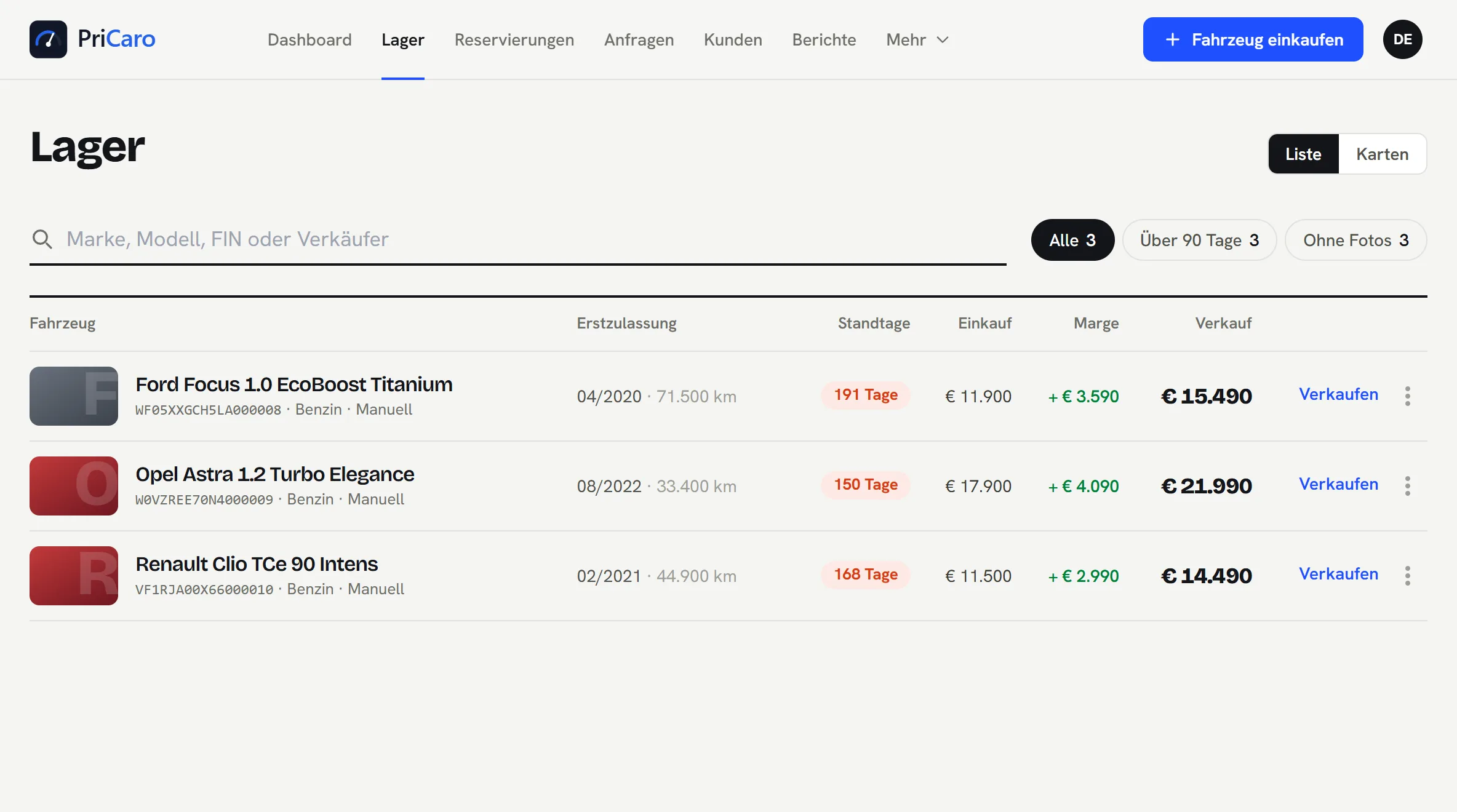This screenshot has width=1457, height=812.
Task: Open the Renault Clio thumbnail image
Action: click(x=74, y=575)
